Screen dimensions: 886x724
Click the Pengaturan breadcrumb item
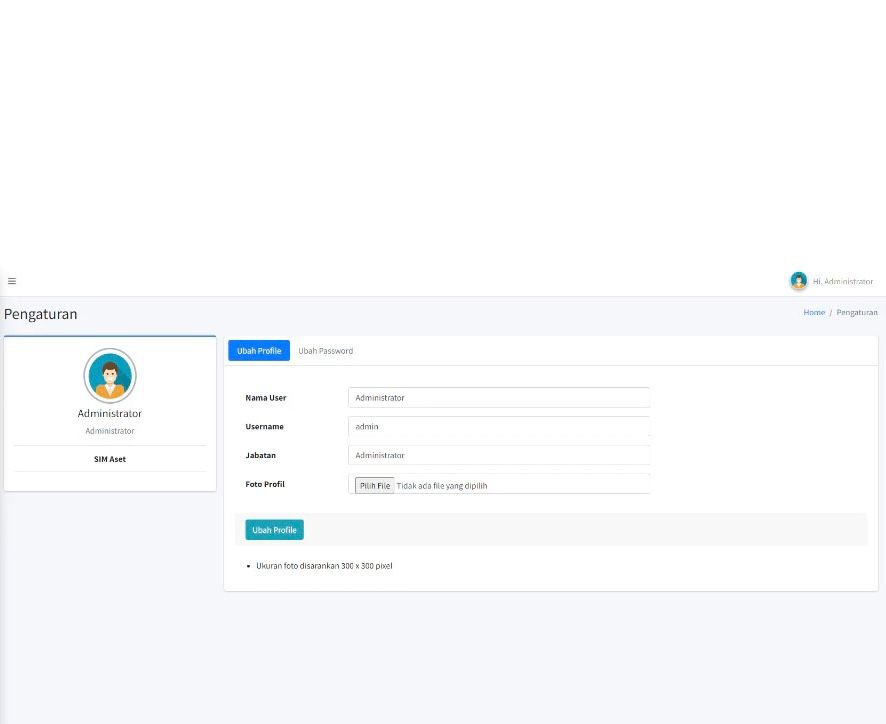857,312
